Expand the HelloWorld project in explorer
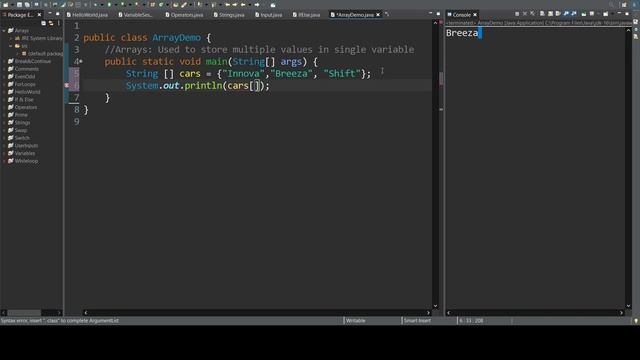Viewport: 640px width, 360px height. click(x=4, y=92)
